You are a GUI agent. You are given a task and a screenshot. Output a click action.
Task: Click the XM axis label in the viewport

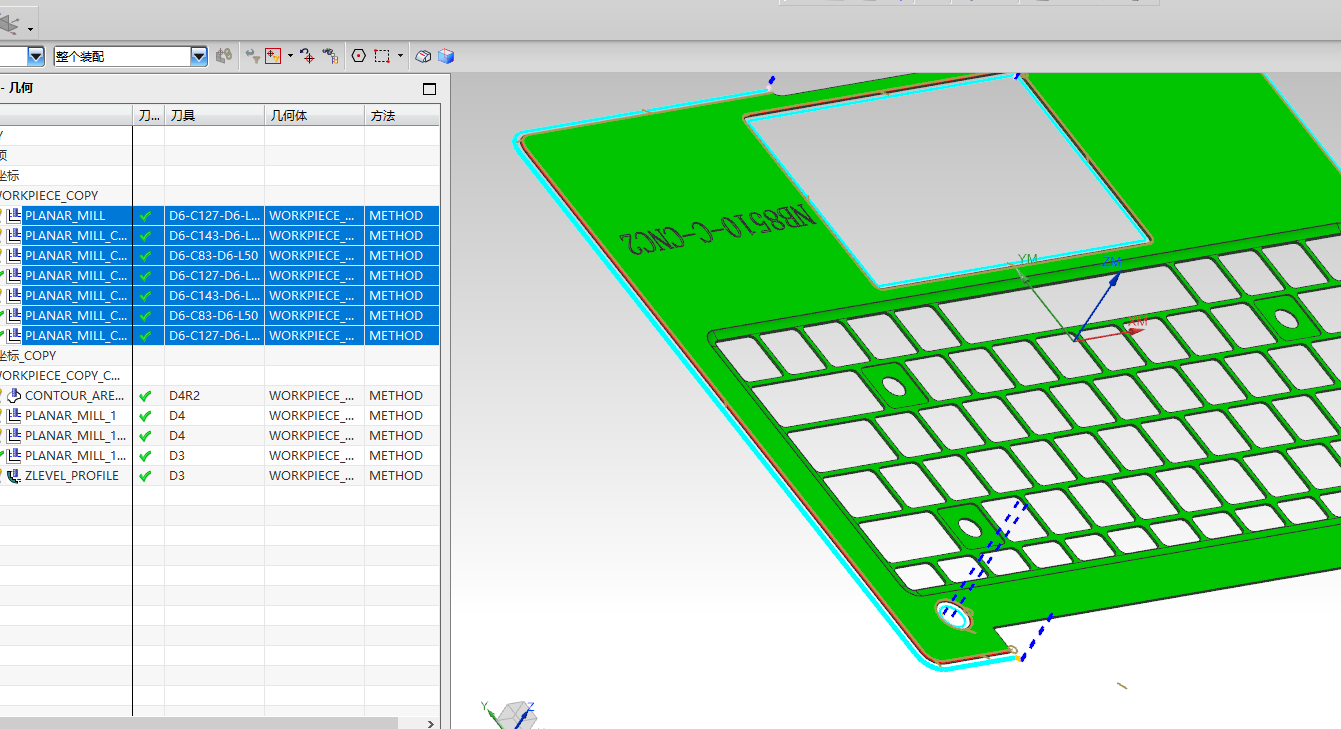click(x=1136, y=322)
